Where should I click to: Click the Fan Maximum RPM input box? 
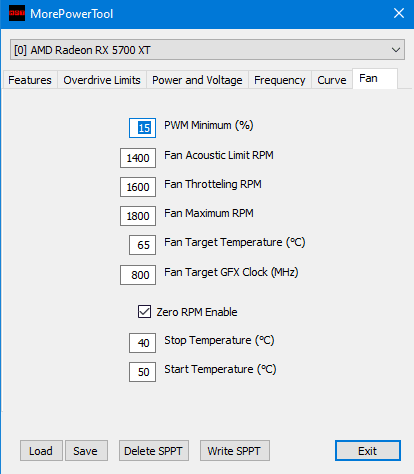[138, 216]
